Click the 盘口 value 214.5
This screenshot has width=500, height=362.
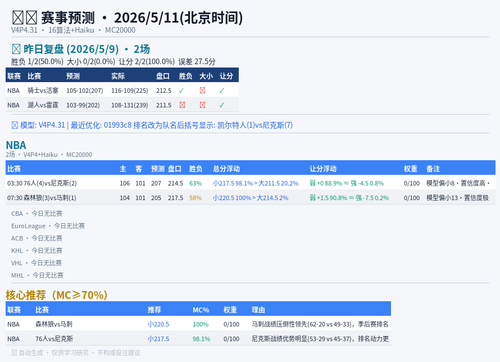click(x=175, y=183)
